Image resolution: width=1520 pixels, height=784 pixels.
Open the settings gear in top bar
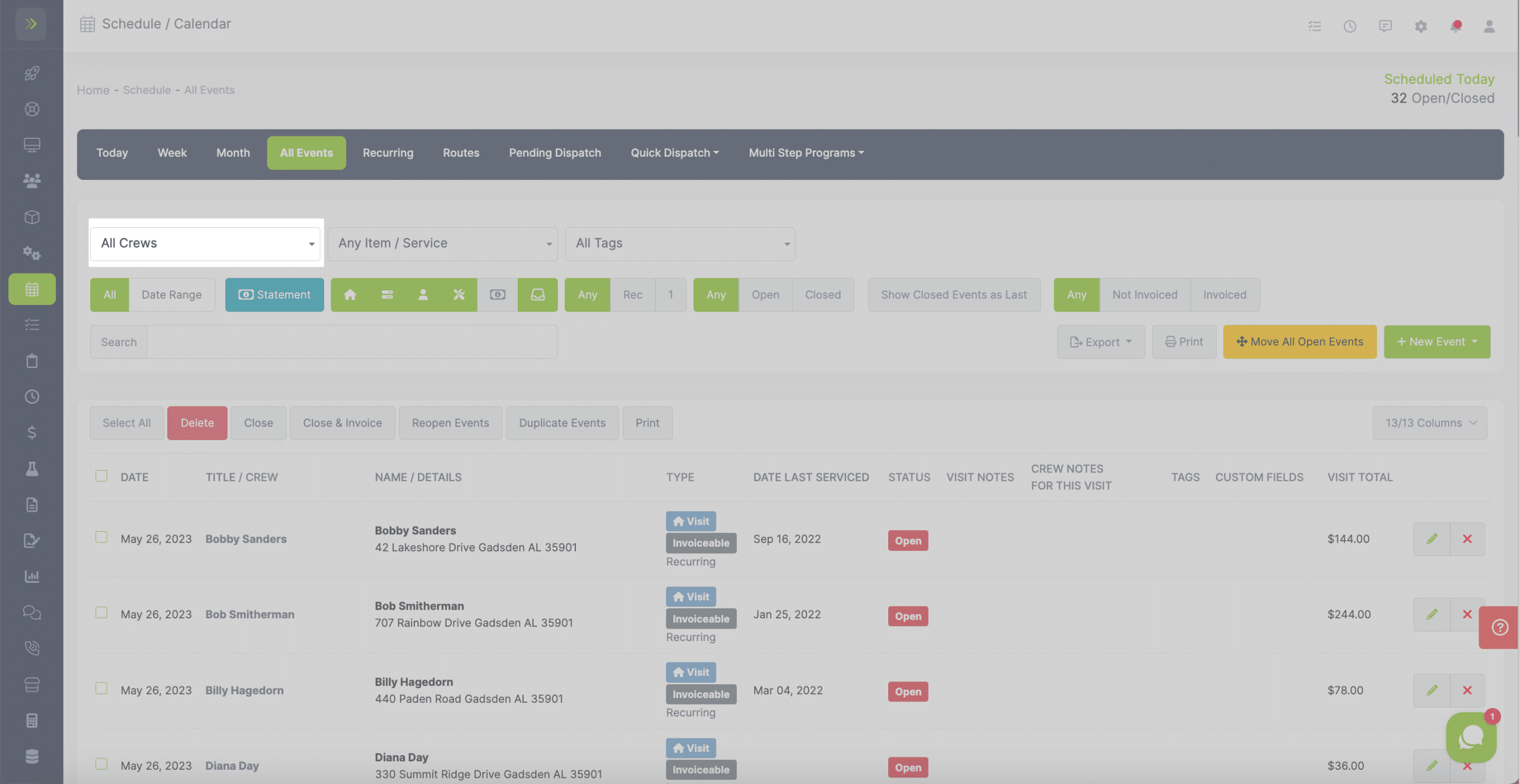coord(1420,26)
